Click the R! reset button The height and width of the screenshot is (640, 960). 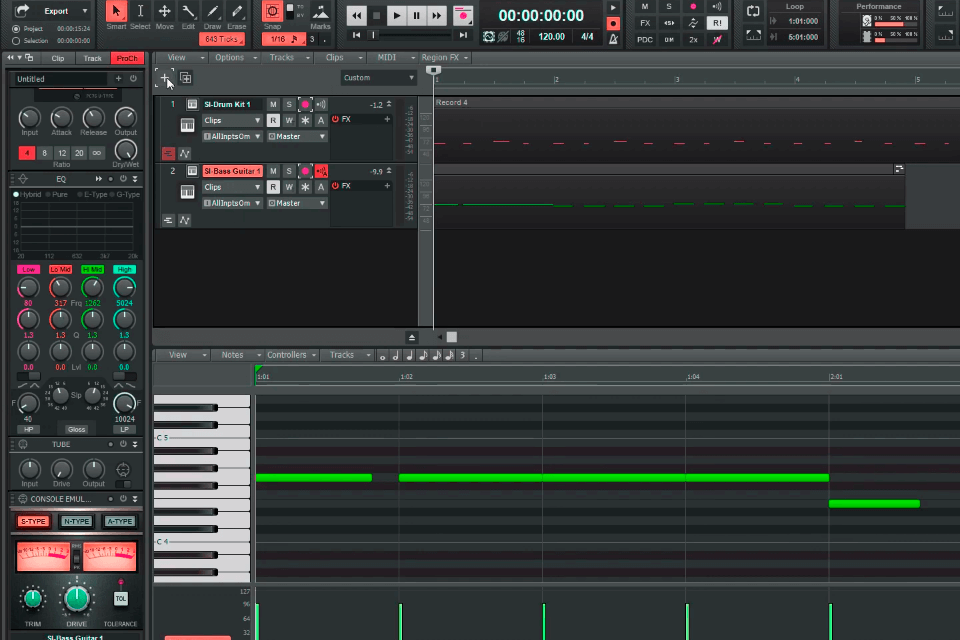(x=717, y=23)
